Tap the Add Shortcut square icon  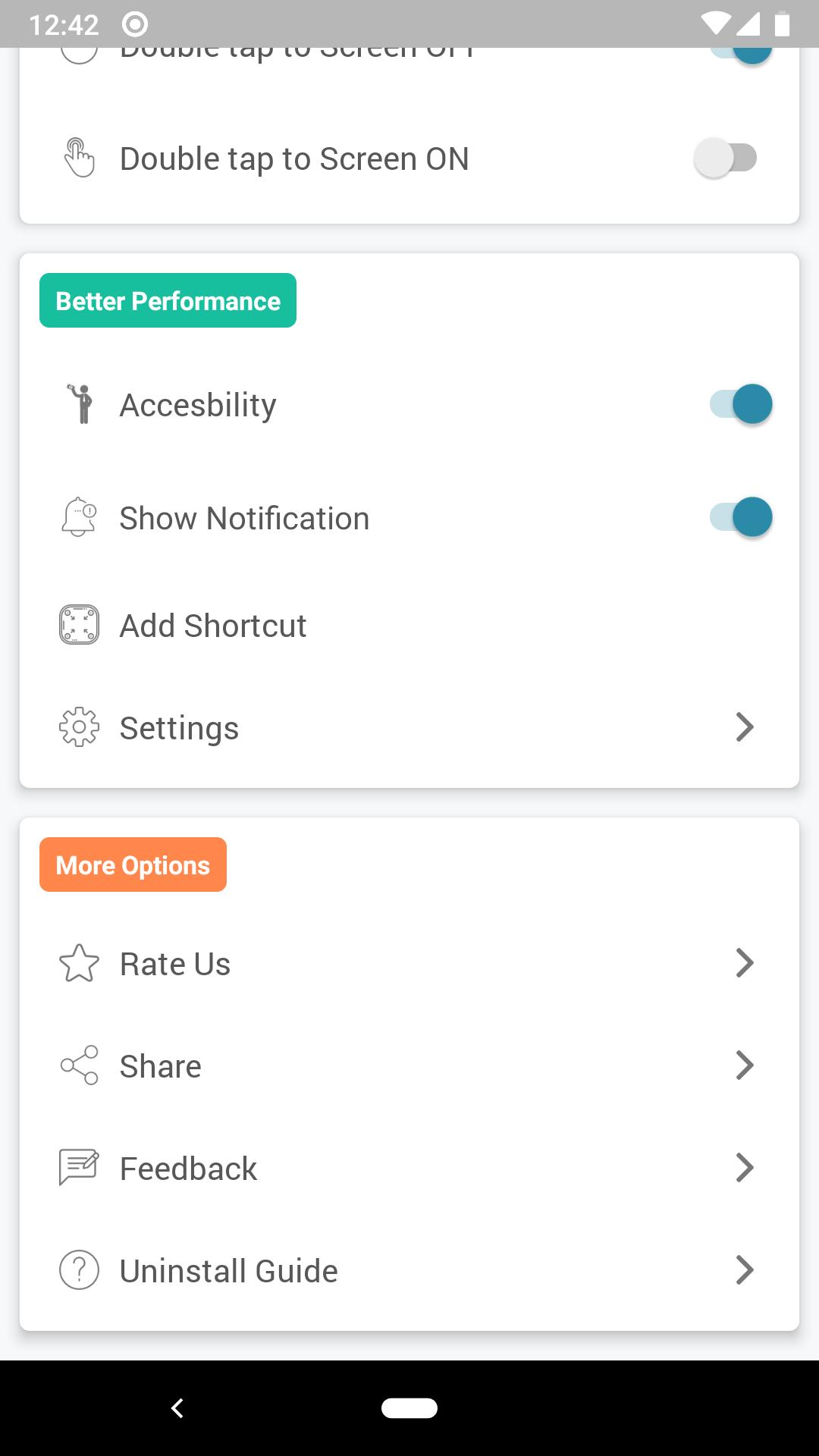click(x=79, y=625)
